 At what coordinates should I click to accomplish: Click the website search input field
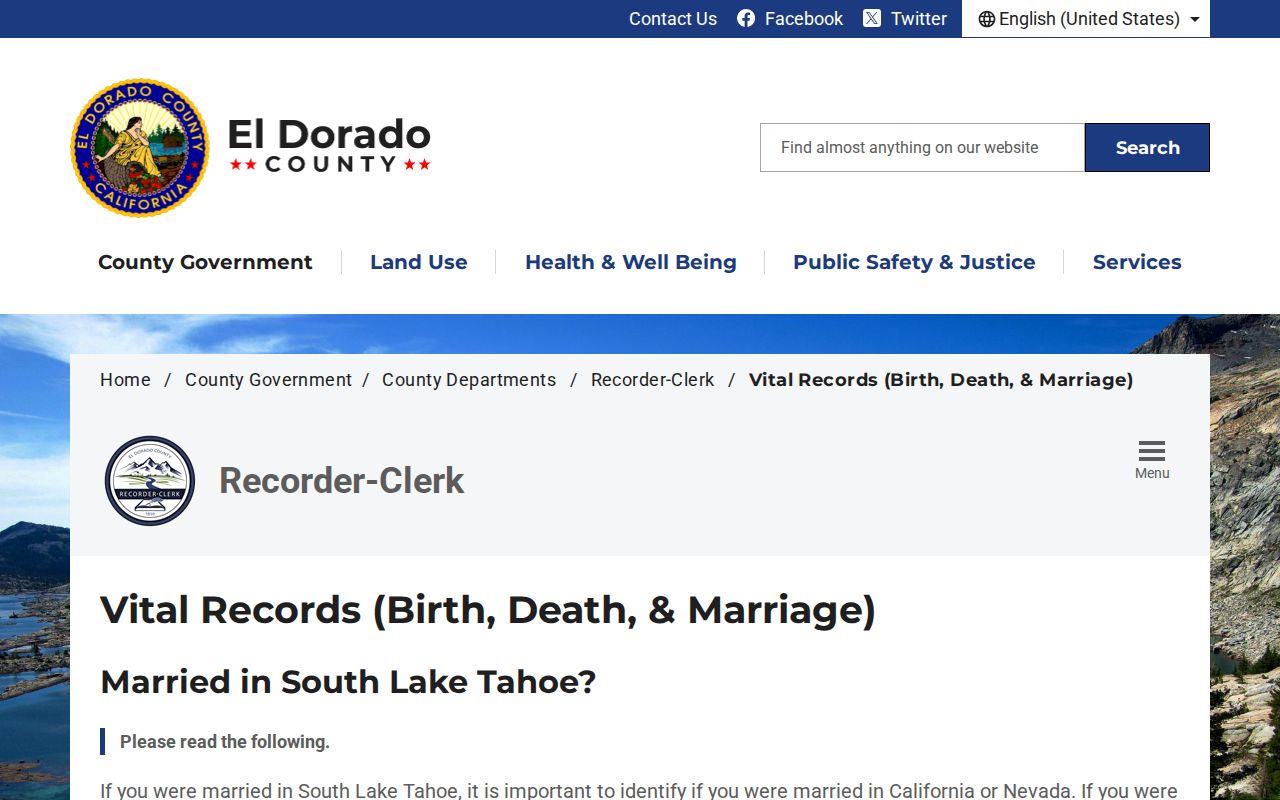click(922, 148)
